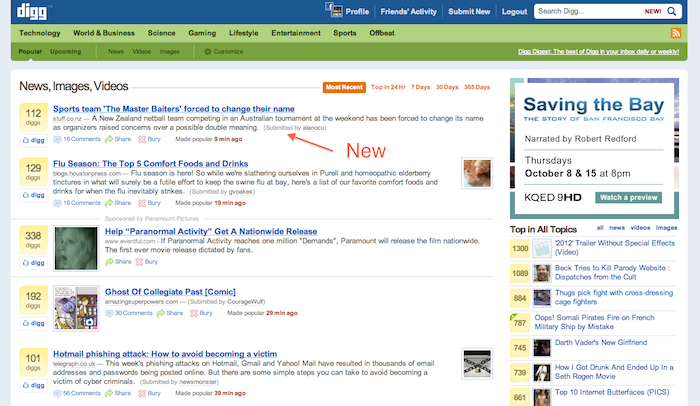Share the Hotmail phishing story
Viewport: 700px width, 406px height.
point(118,393)
